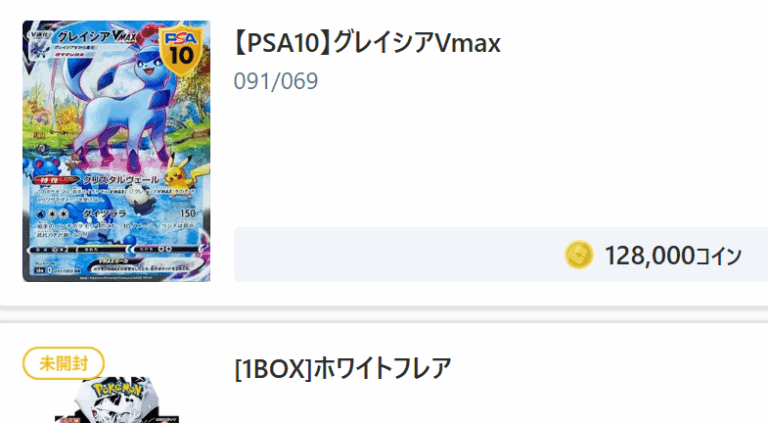This screenshot has width=768, height=423.
Task: Open the [1BOX]ホワイトフレア title link
Action: click(343, 368)
